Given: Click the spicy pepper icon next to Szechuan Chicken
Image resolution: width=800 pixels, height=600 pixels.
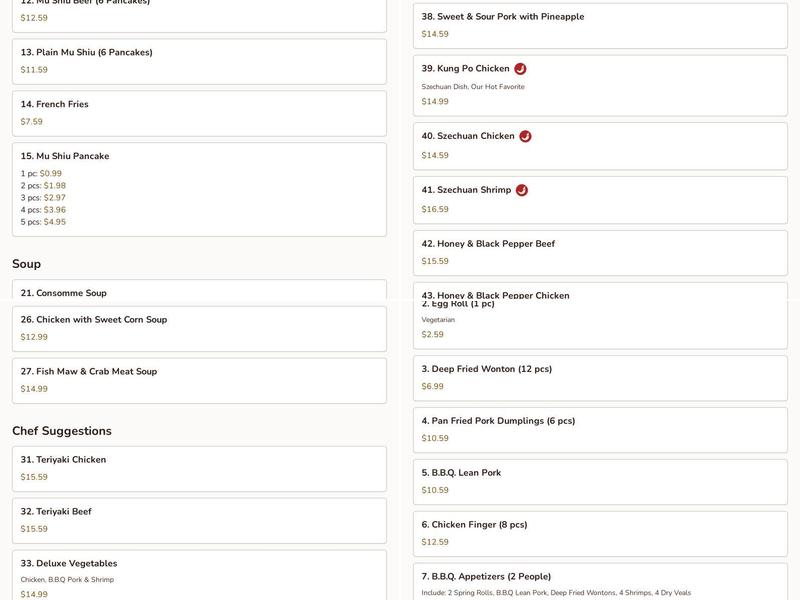Looking at the screenshot, I should 525,136.
